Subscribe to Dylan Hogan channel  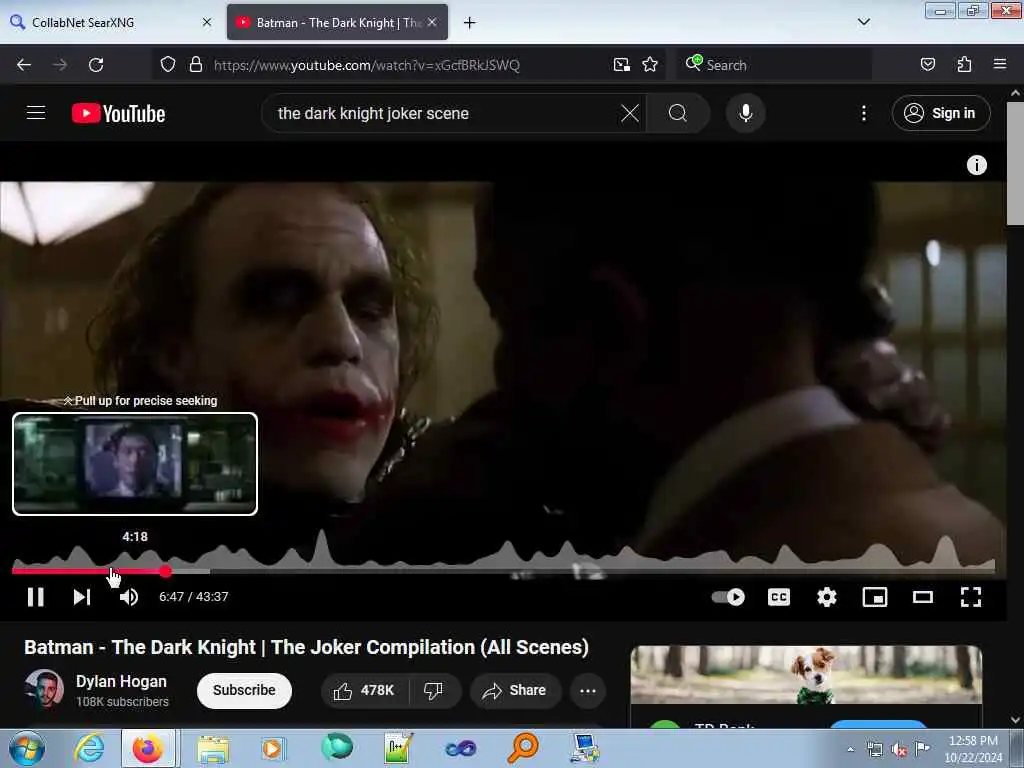pyautogui.click(x=244, y=690)
